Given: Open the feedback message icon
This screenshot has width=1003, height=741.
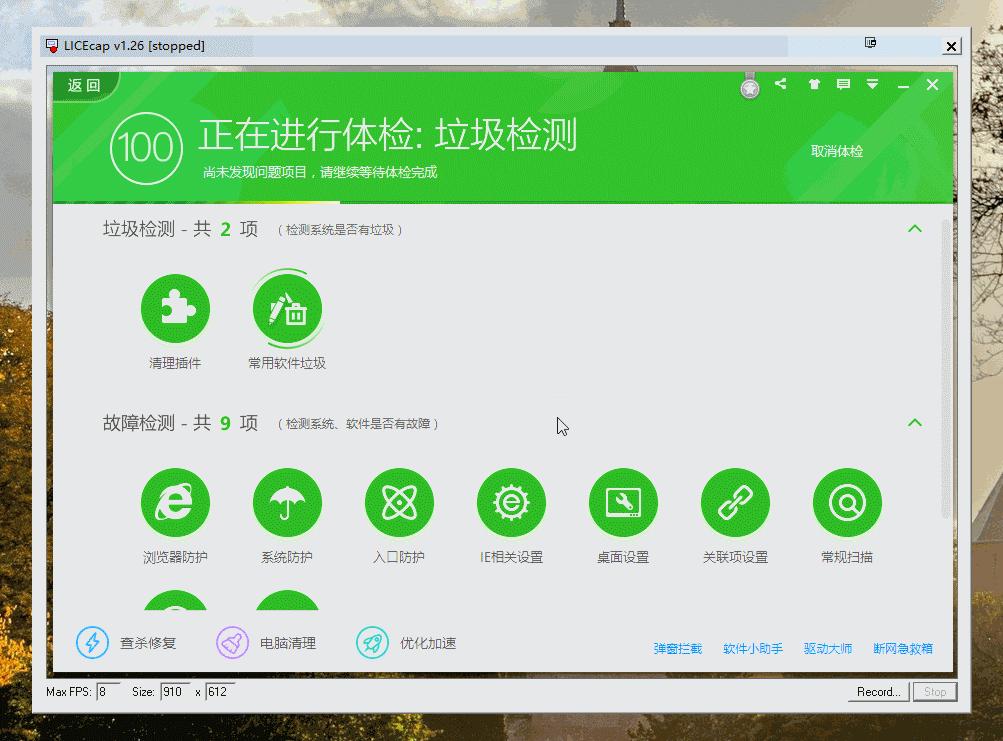Looking at the screenshot, I should click(x=843, y=84).
